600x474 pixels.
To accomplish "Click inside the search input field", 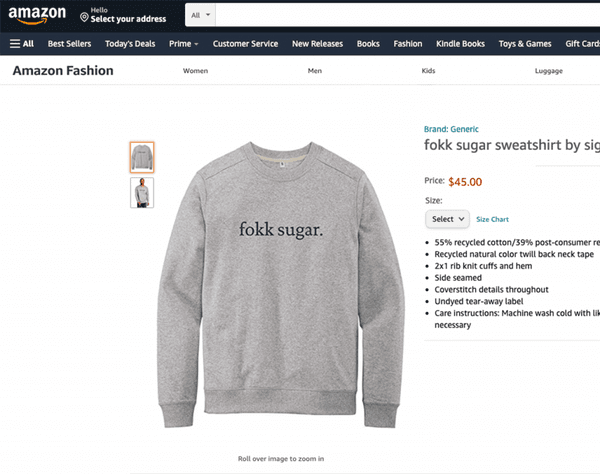I will tap(400, 16).
